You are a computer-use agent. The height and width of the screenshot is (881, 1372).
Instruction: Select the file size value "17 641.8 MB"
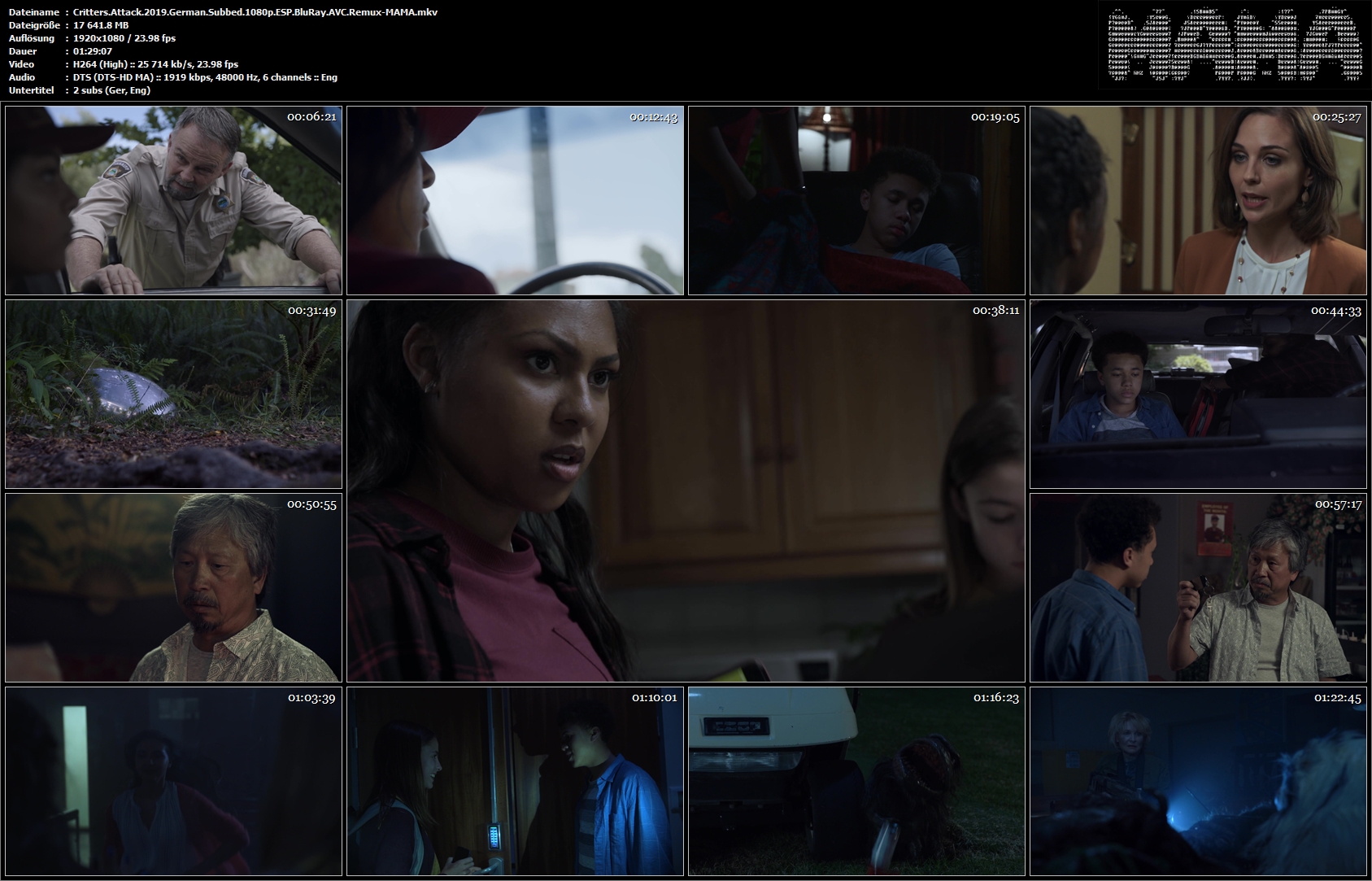(x=101, y=25)
